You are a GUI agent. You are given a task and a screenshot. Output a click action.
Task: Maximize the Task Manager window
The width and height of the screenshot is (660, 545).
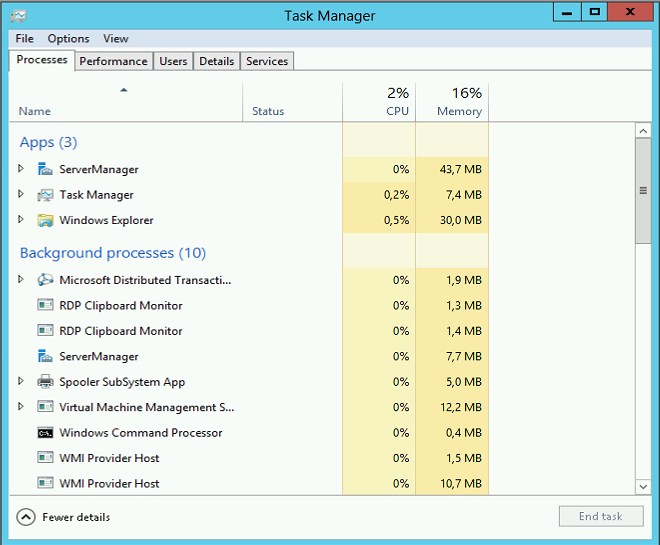point(594,12)
